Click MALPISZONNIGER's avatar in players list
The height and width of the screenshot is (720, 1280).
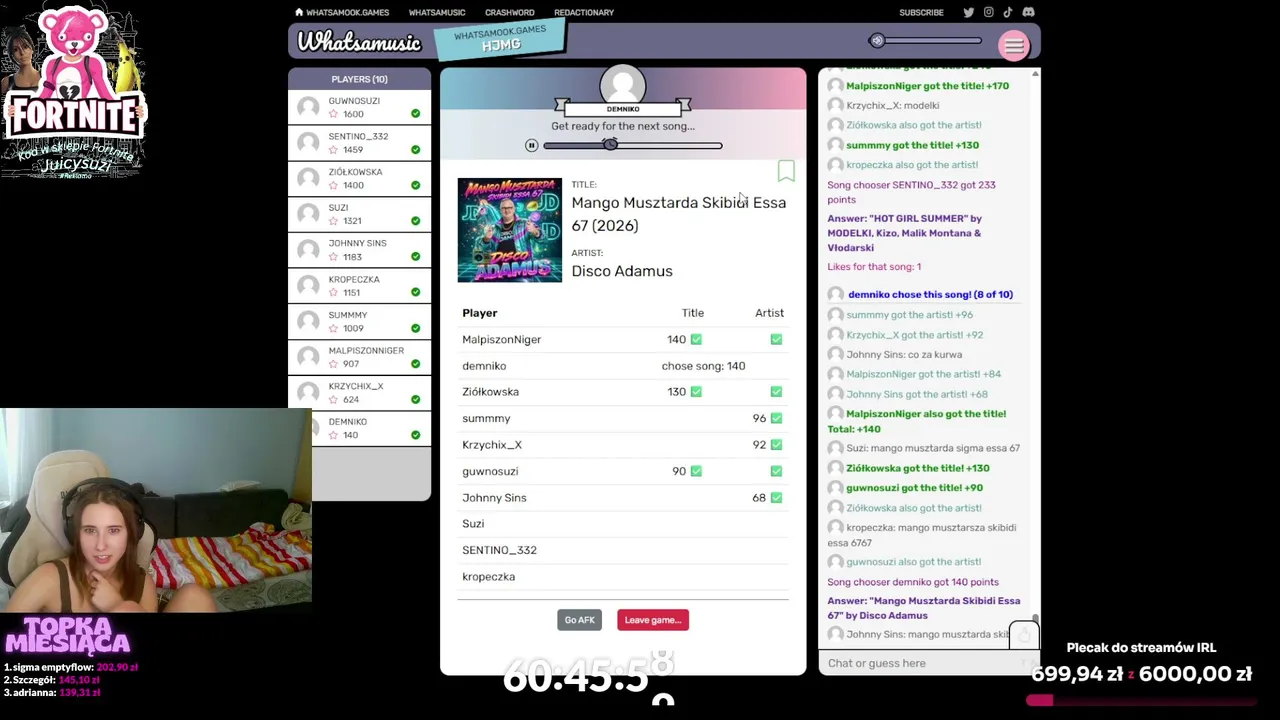[x=309, y=357]
